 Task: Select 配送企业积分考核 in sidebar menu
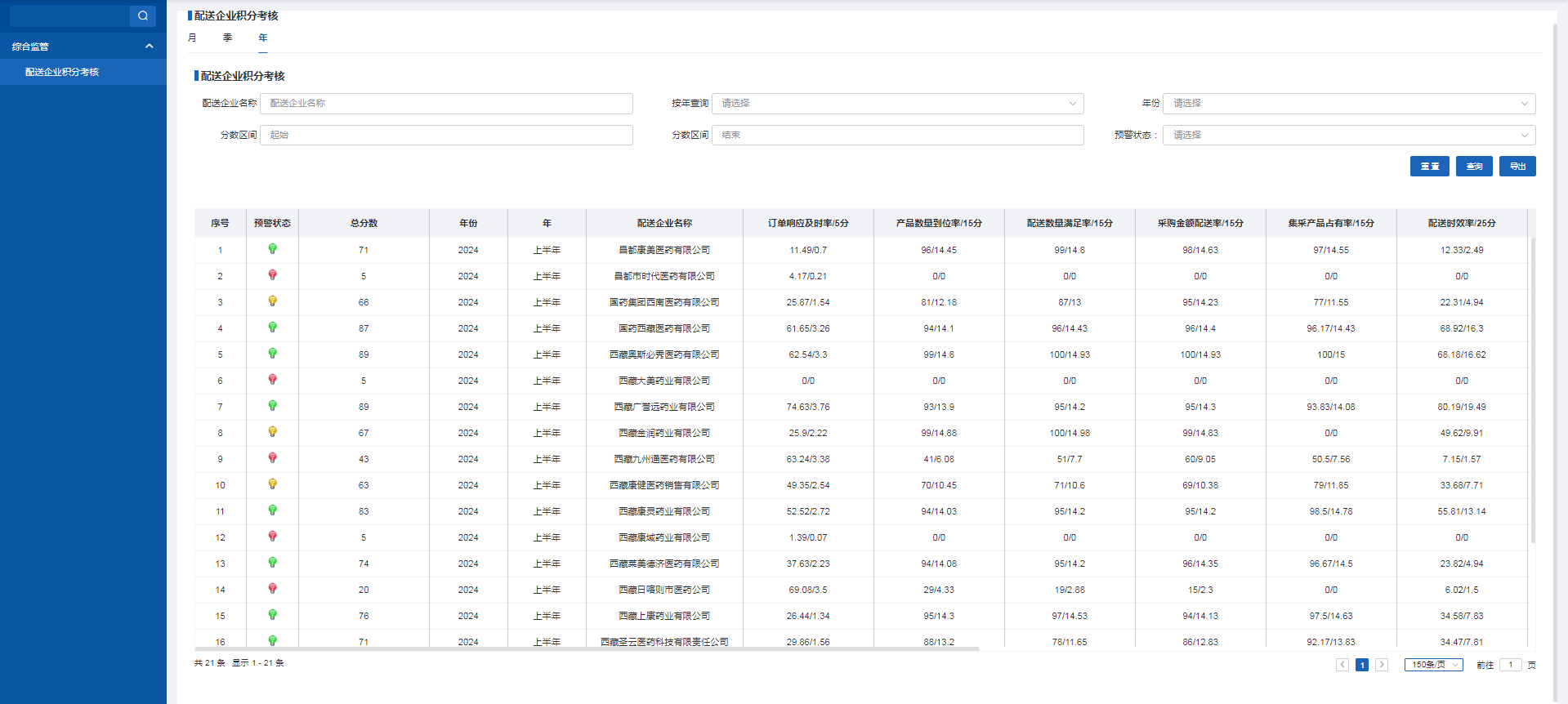(x=62, y=72)
